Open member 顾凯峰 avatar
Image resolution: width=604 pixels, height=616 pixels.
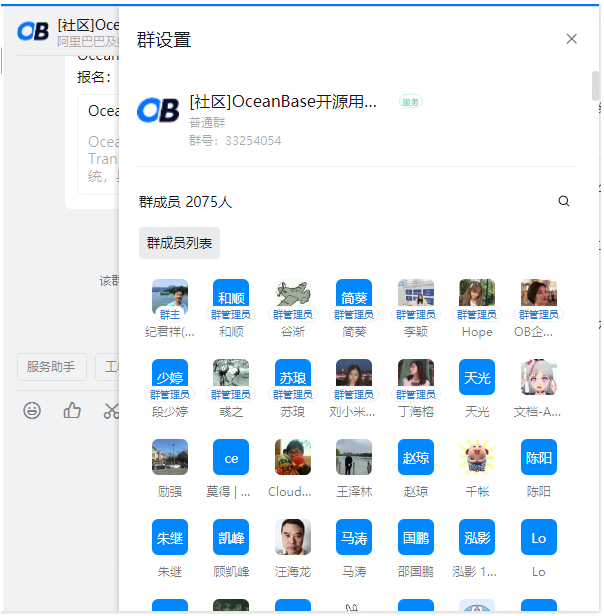[231, 537]
